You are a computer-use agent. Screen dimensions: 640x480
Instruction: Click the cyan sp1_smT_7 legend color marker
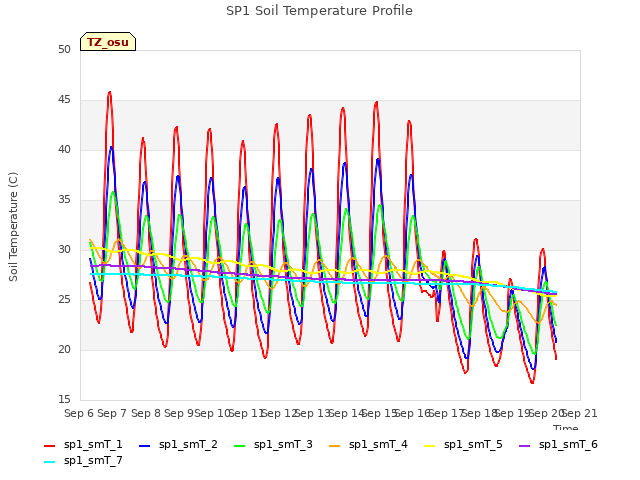49,462
